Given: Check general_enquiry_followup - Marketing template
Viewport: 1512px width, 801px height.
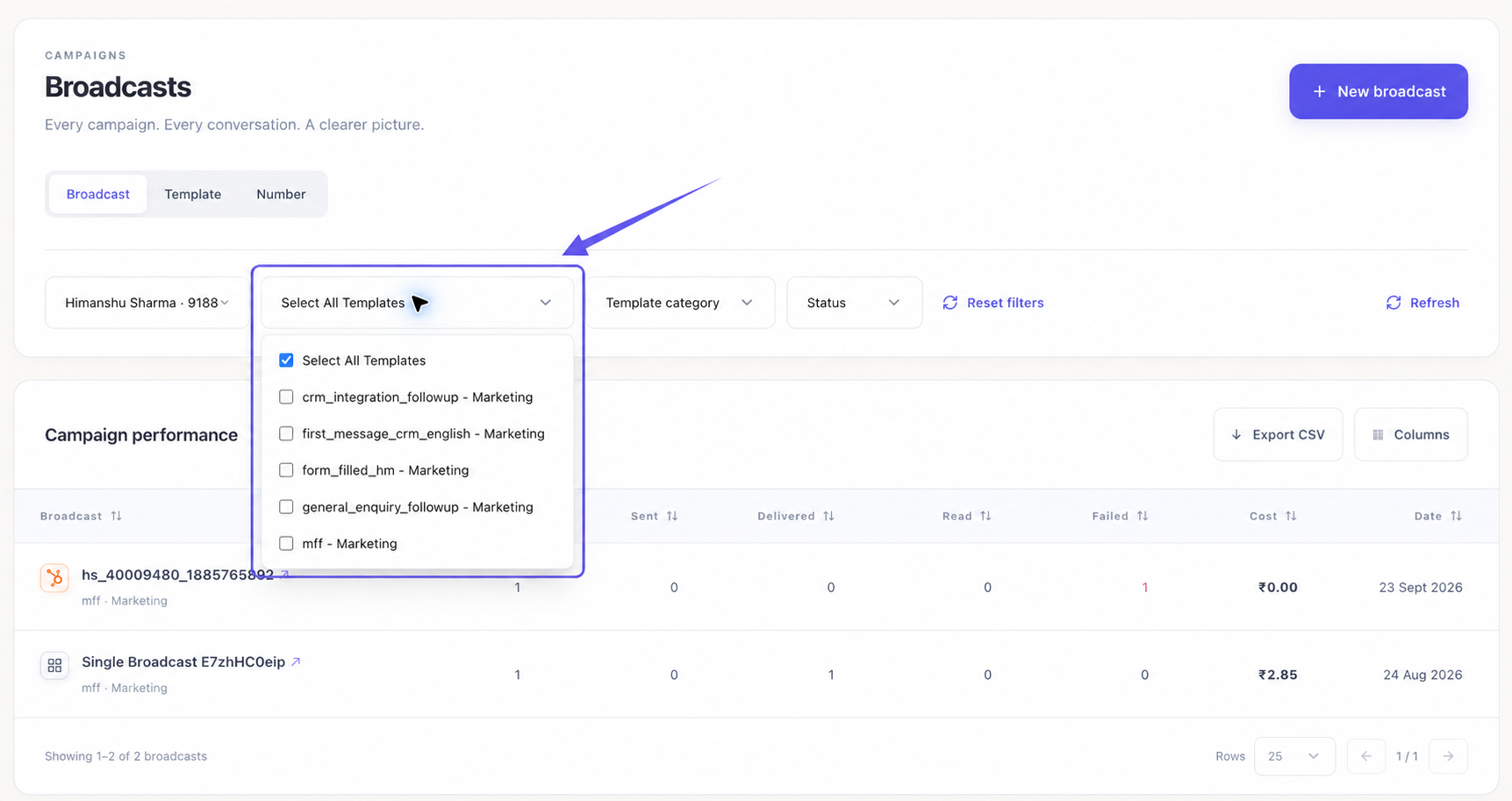Looking at the screenshot, I should tap(286, 507).
